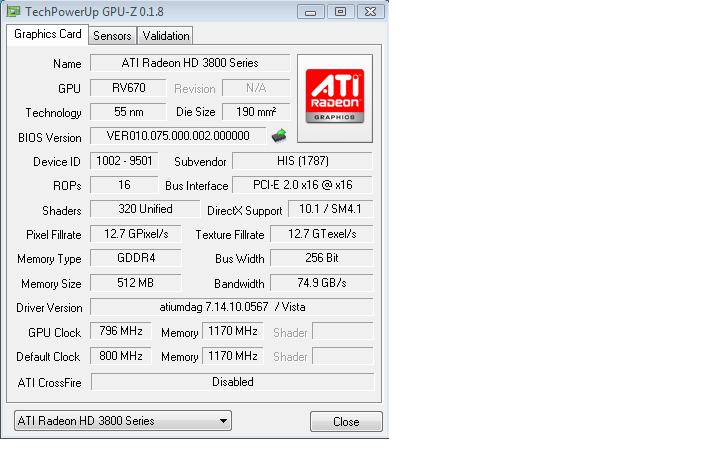Image resolution: width=720 pixels, height=450 pixels.
Task: Click the Memory Type field GDDR4
Action: click(136, 258)
